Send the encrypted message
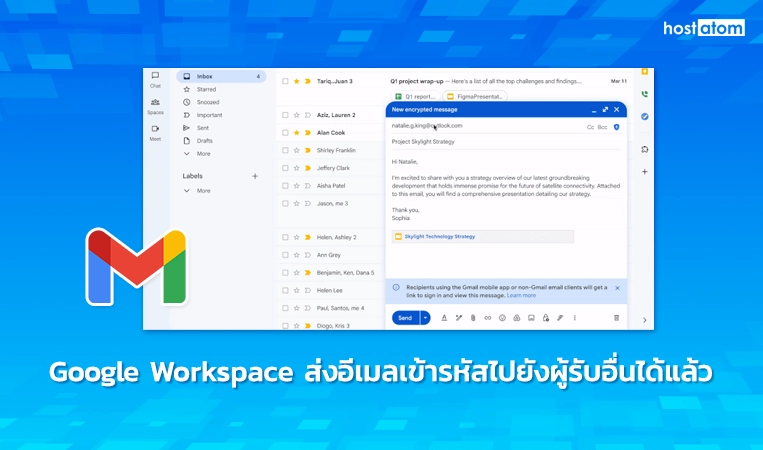 (405, 318)
